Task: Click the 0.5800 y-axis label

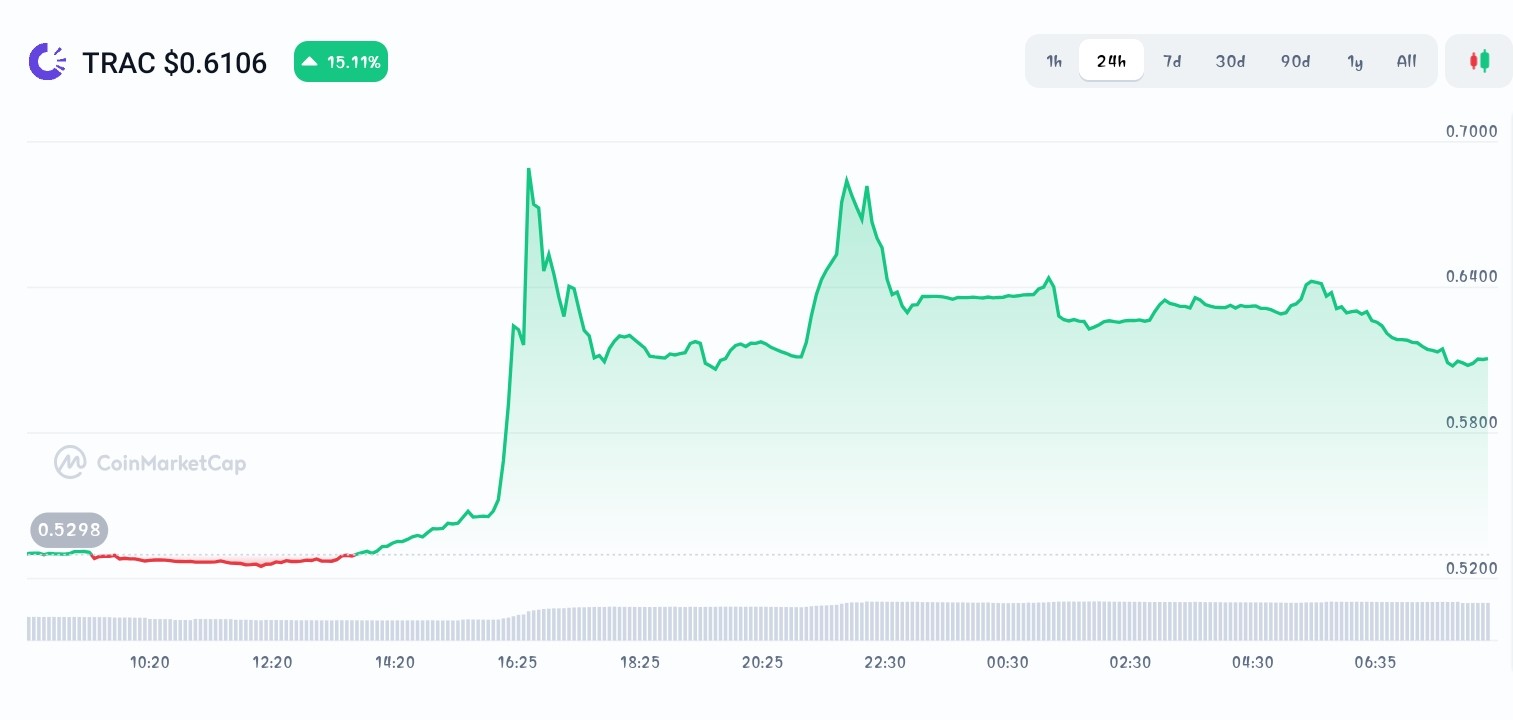Action: tap(1471, 423)
